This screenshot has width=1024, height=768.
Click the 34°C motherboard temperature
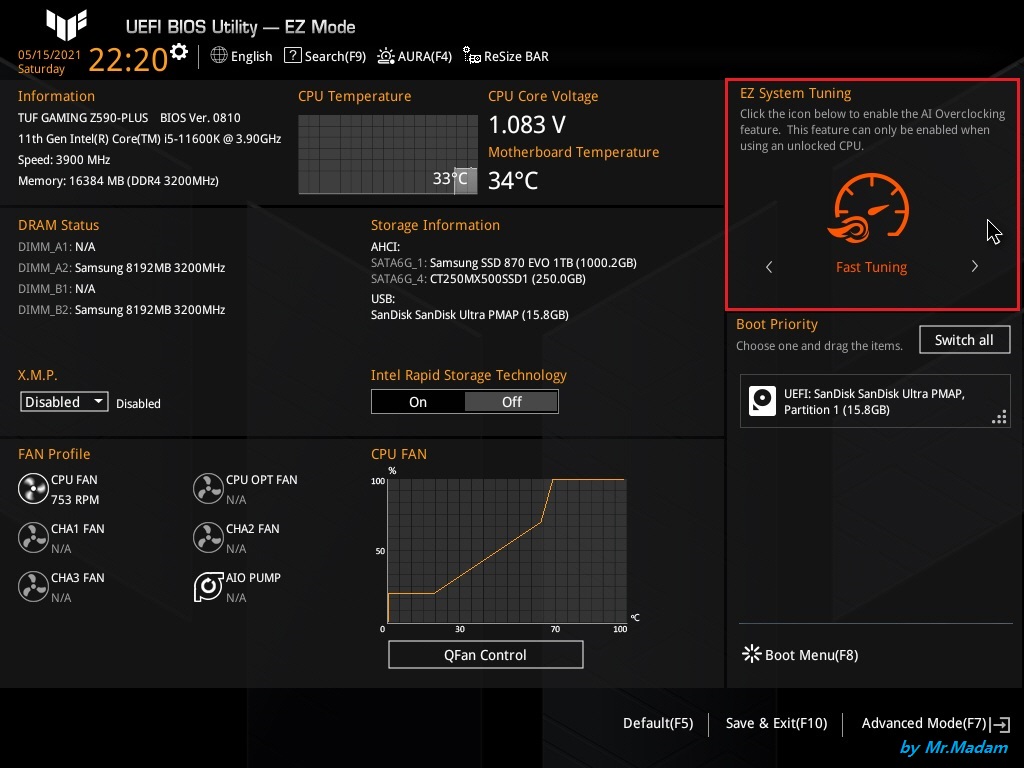coord(513,180)
